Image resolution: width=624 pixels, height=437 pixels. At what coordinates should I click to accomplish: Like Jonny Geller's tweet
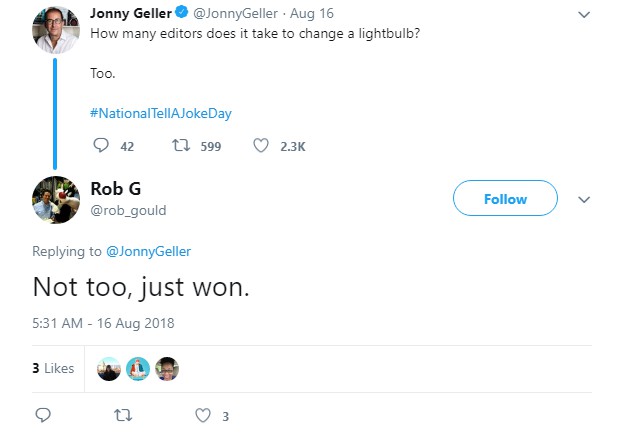click(x=262, y=146)
